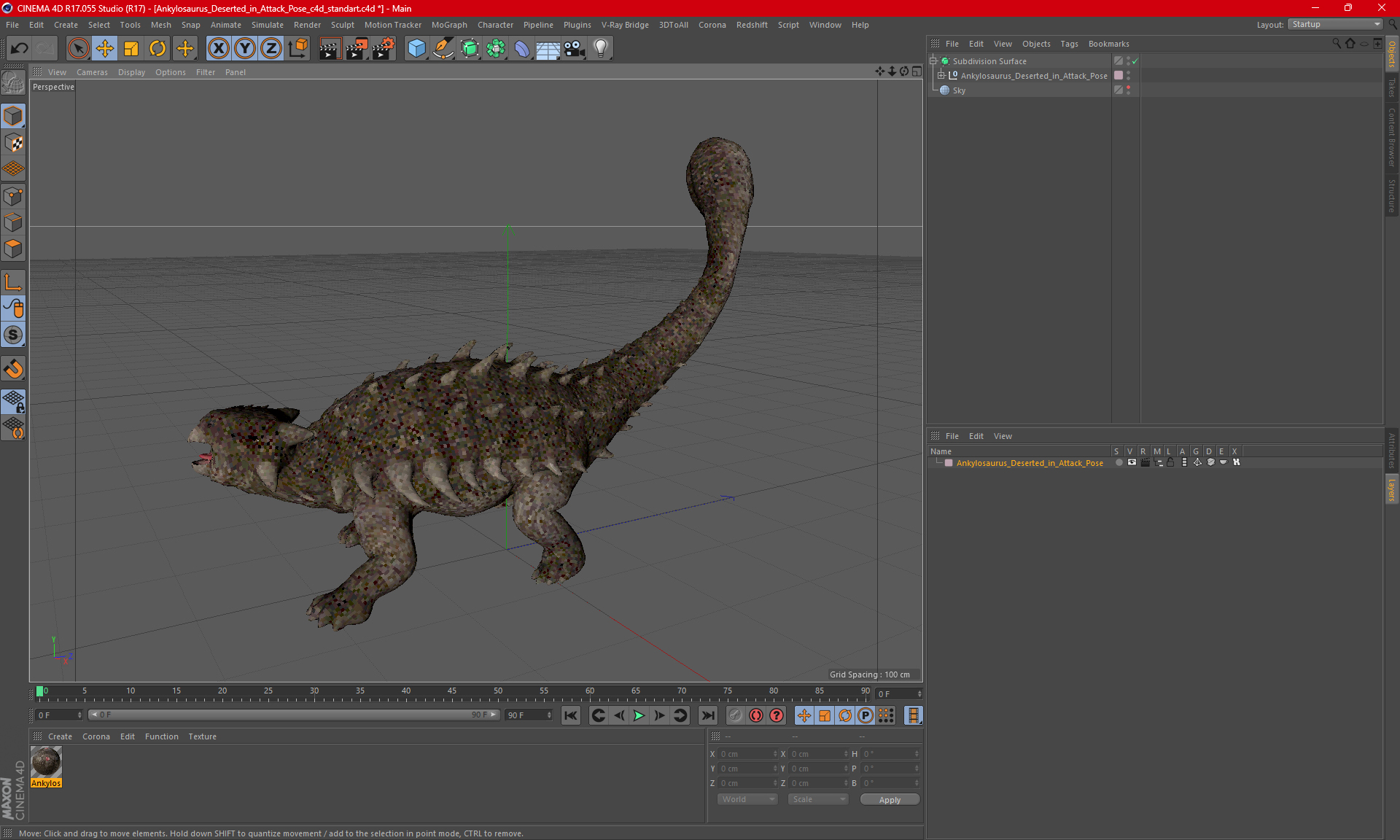1400x840 pixels.
Task: Toggle Sky visibility dots
Action: [x=1128, y=90]
